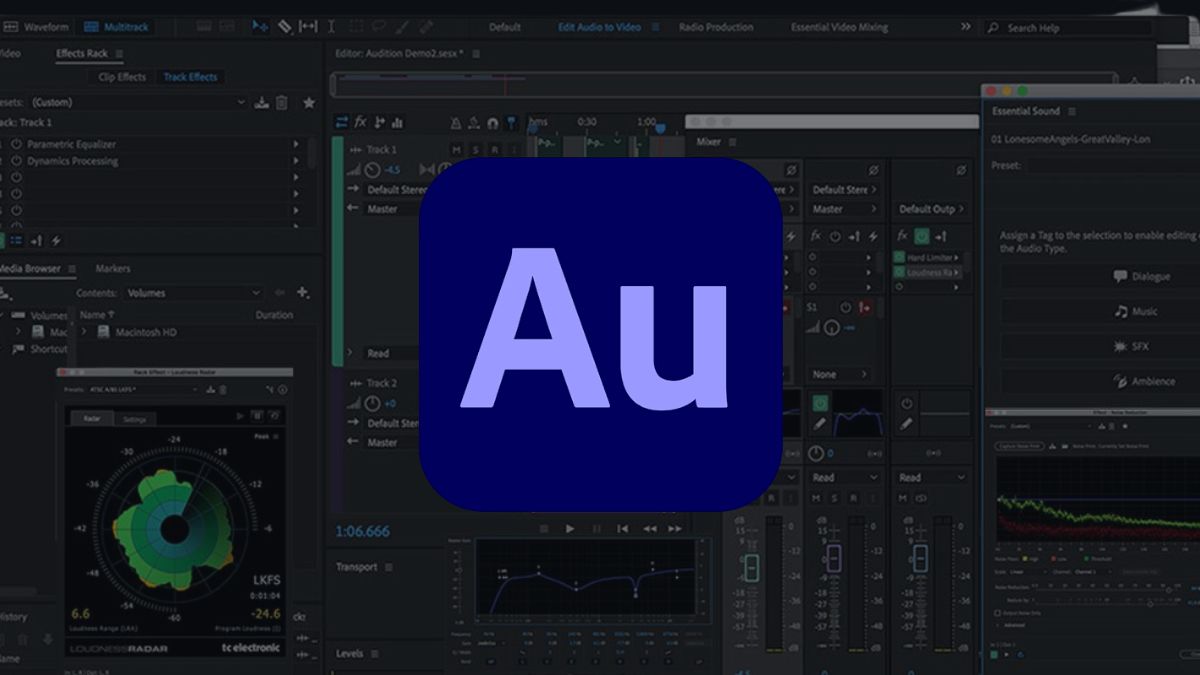The image size is (1200, 675).
Task: Toggle power for third effects rack slot
Action: (16, 177)
